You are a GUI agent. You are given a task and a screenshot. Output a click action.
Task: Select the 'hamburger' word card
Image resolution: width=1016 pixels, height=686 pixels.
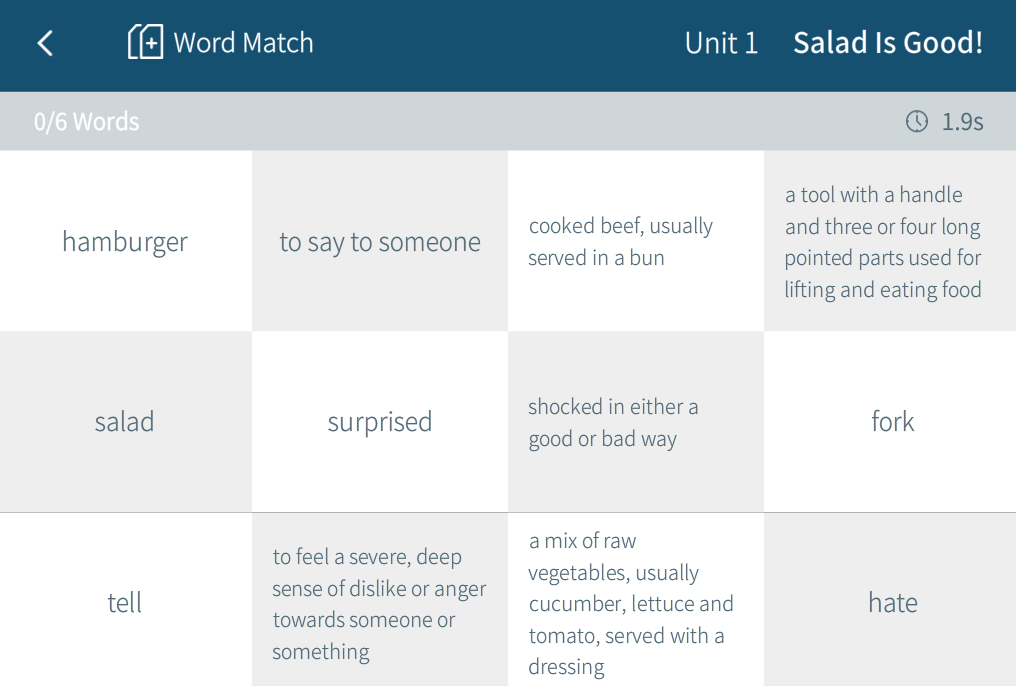125,242
